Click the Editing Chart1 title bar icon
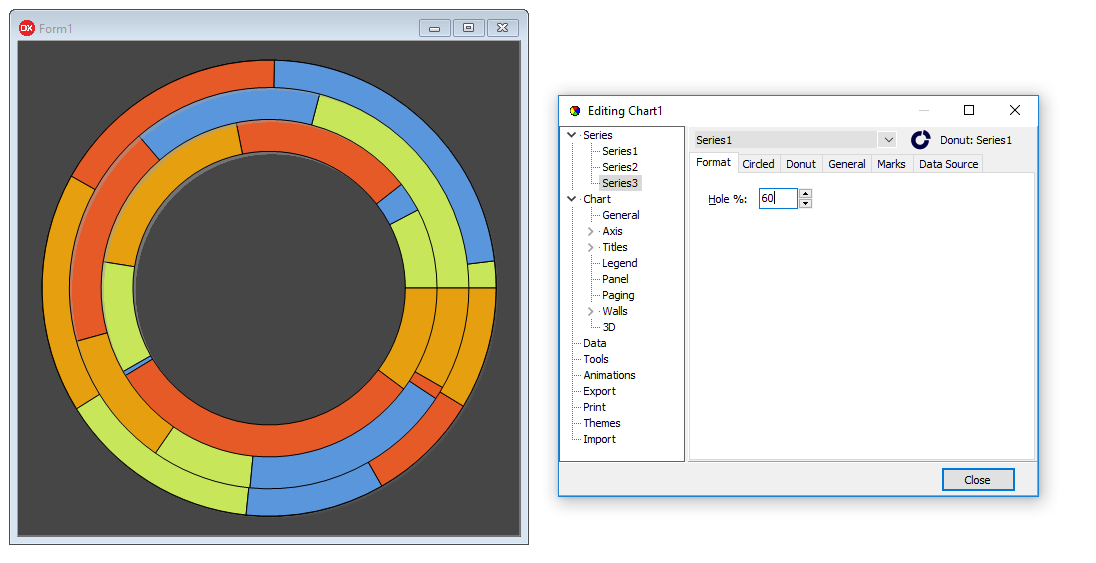The height and width of the screenshot is (563, 1096). coord(574,111)
